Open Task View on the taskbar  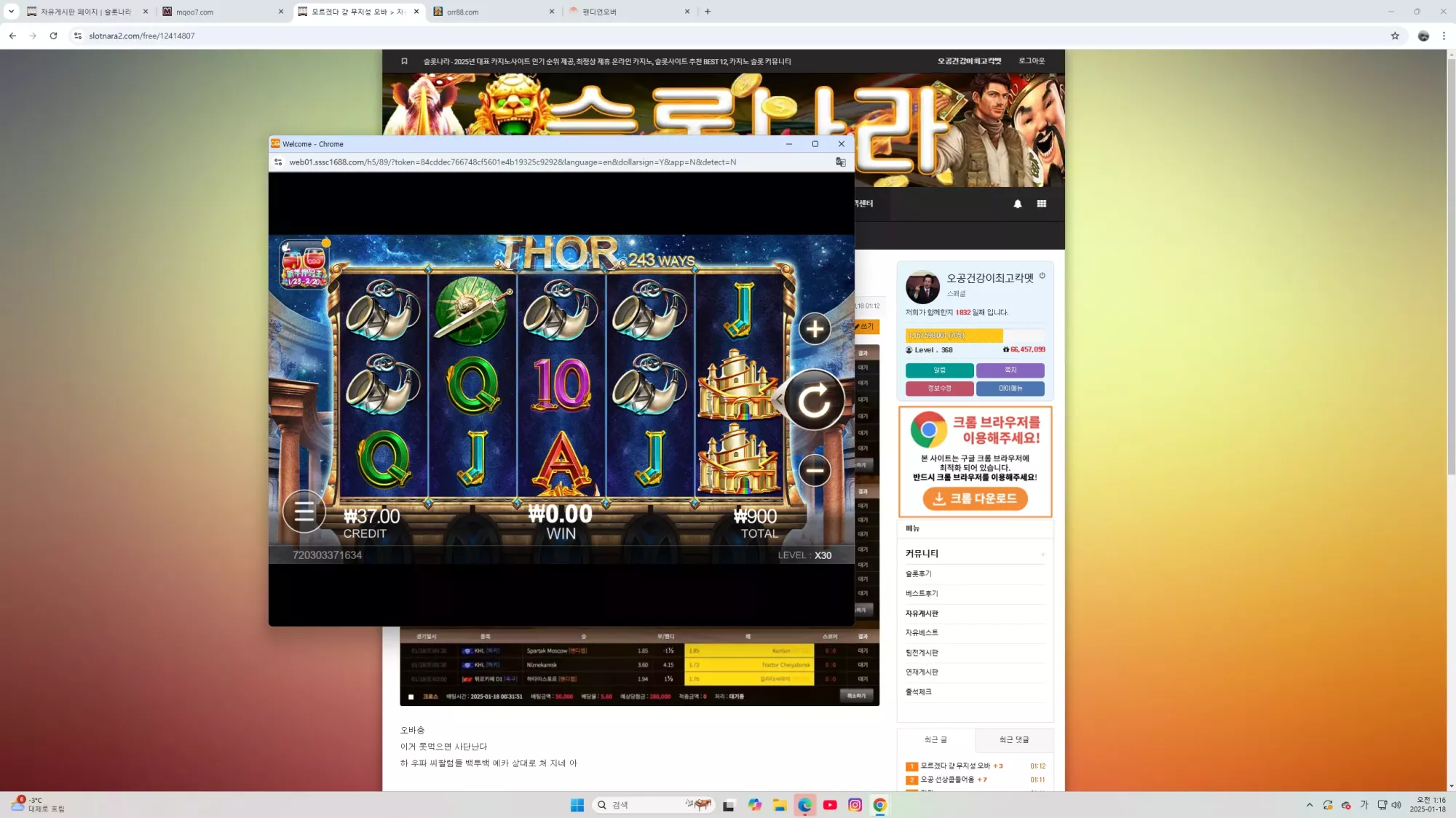click(729, 805)
